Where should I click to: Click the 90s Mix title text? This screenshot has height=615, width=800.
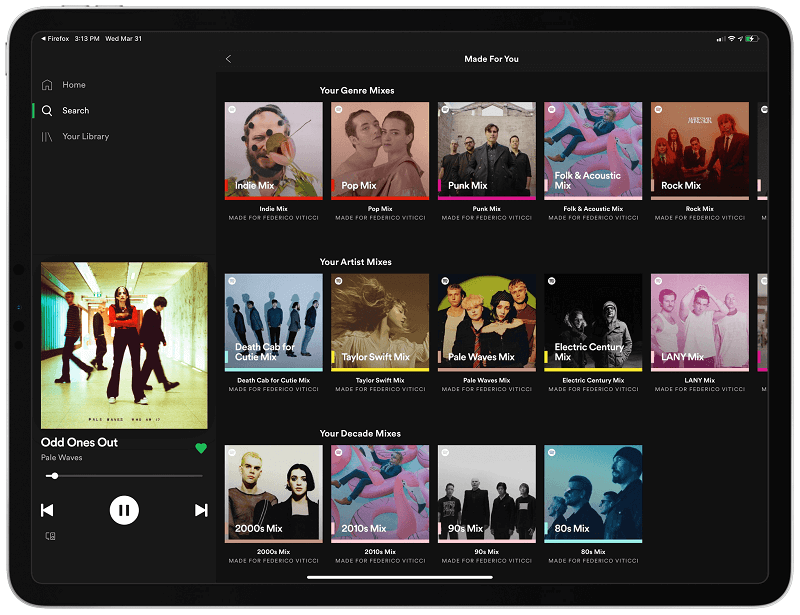(x=487, y=552)
